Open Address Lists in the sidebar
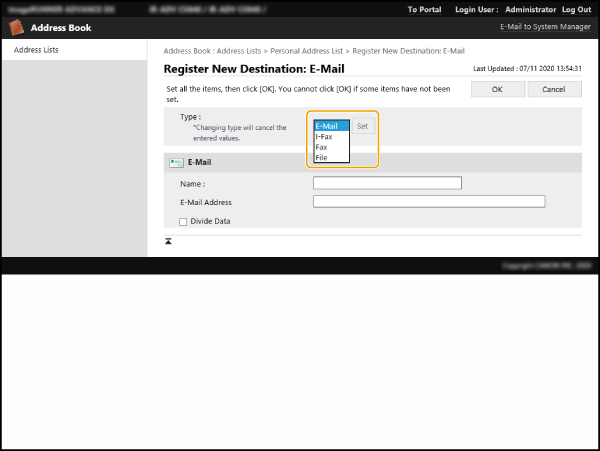Screen dimensions: 600x451 [36, 49]
